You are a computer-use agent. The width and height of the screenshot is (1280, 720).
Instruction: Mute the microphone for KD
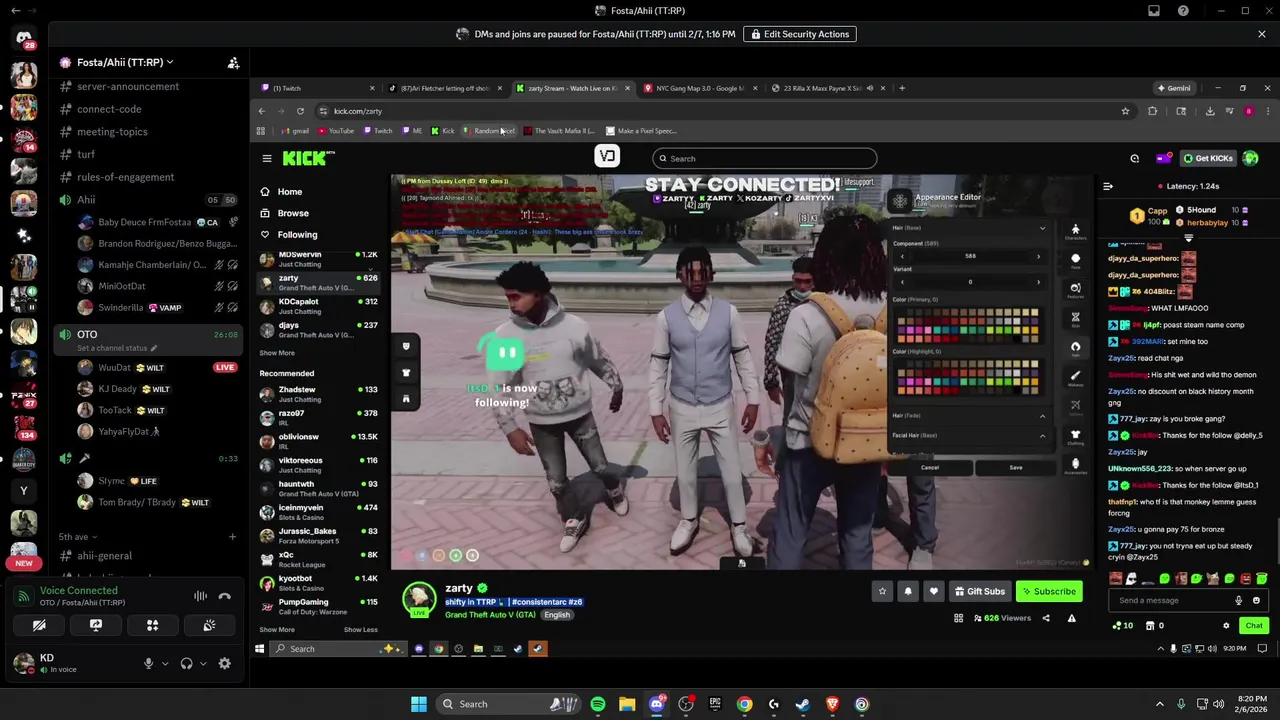tap(148, 663)
